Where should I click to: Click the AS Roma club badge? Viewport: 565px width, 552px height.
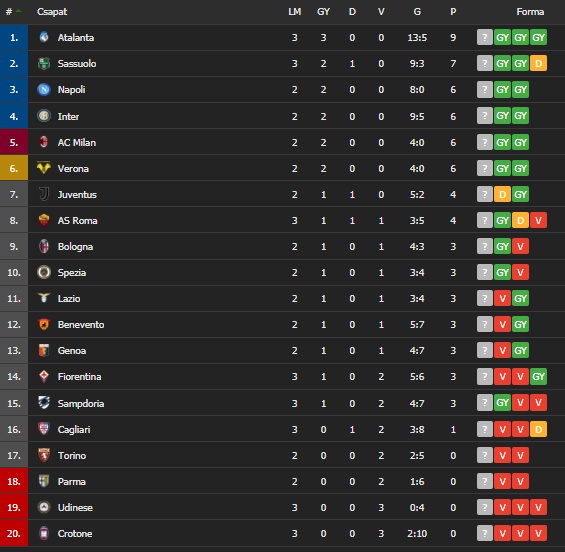(x=44, y=220)
